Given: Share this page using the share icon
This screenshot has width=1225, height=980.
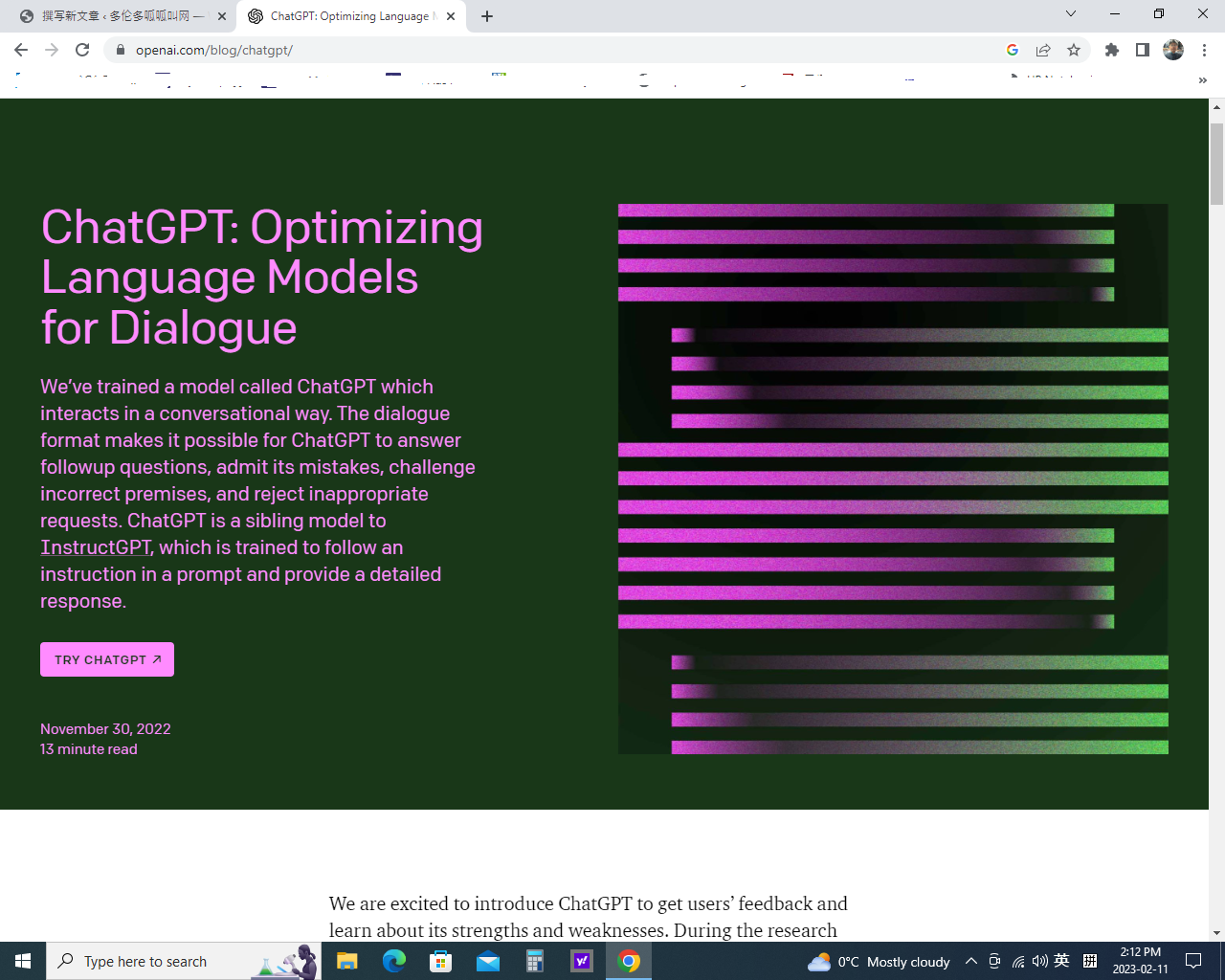Looking at the screenshot, I should tap(1043, 50).
